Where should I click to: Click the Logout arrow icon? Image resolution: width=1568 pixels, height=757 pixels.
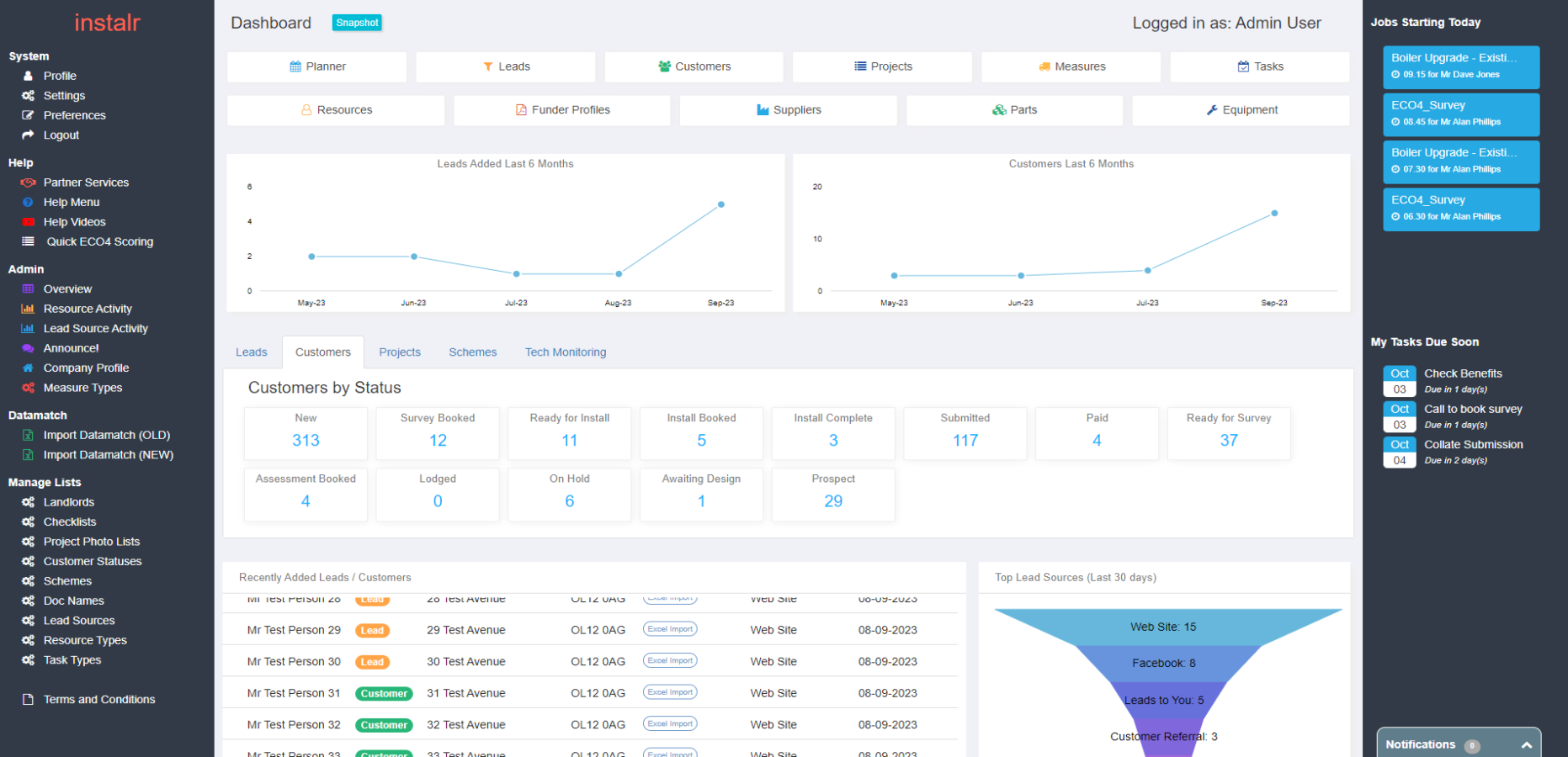coord(28,135)
